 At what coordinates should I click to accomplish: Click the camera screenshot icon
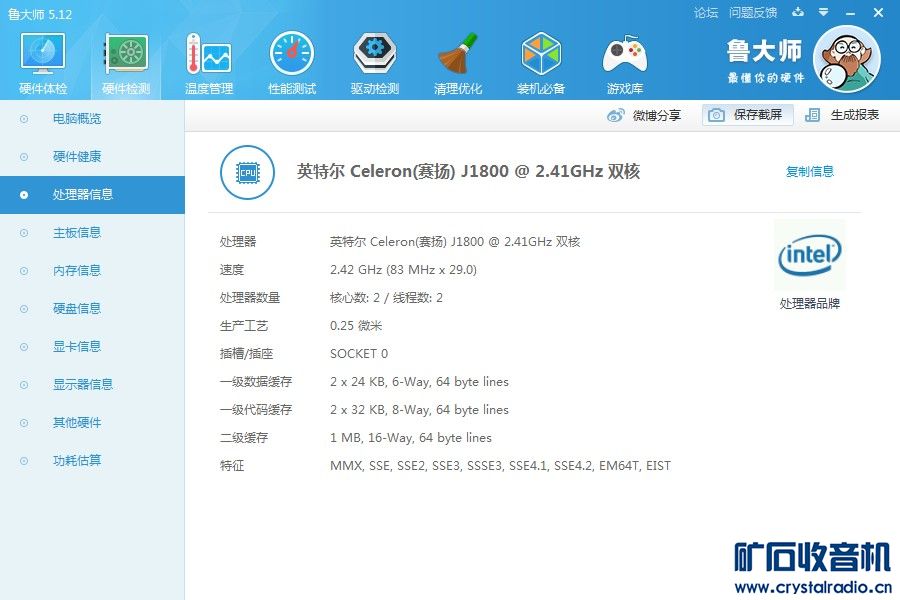[x=716, y=115]
